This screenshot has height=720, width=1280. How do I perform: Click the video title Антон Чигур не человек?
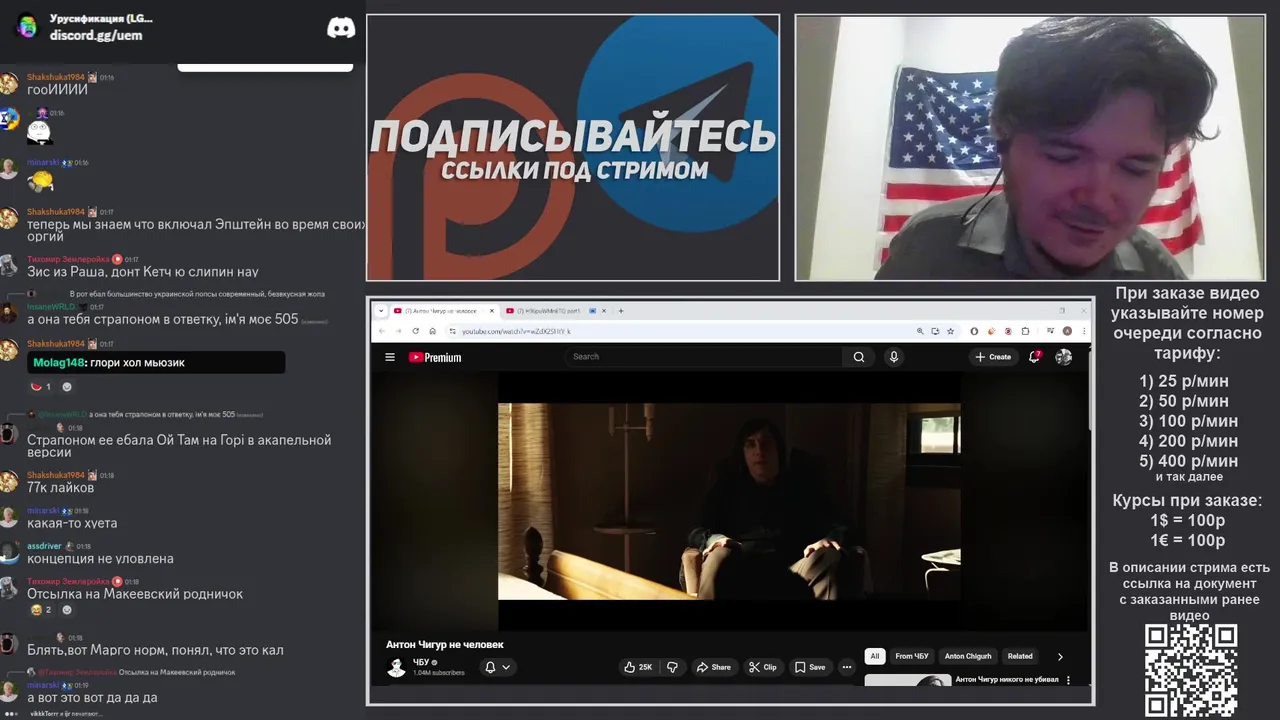445,644
